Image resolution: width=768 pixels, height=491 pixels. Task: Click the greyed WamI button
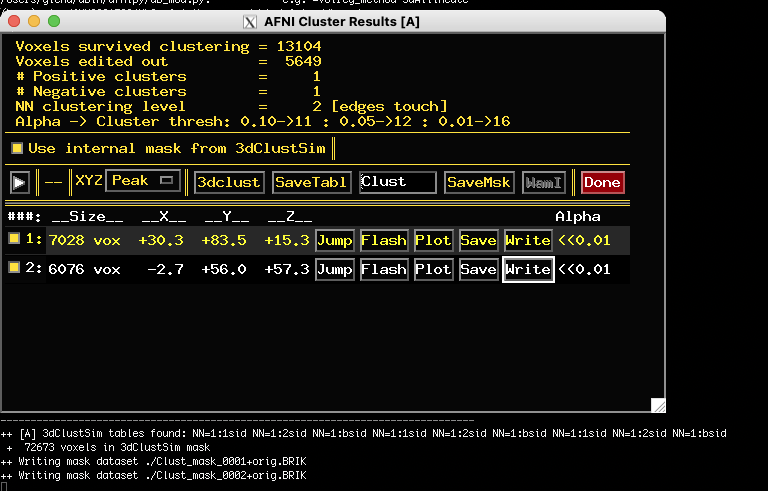click(x=544, y=182)
